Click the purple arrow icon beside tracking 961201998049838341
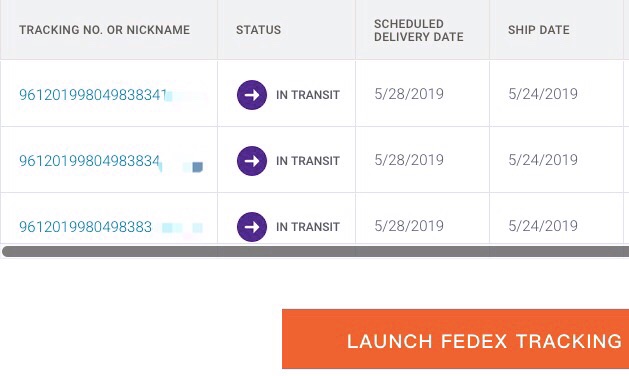Screen dimensions: 629x376 pyautogui.click(x=252, y=95)
